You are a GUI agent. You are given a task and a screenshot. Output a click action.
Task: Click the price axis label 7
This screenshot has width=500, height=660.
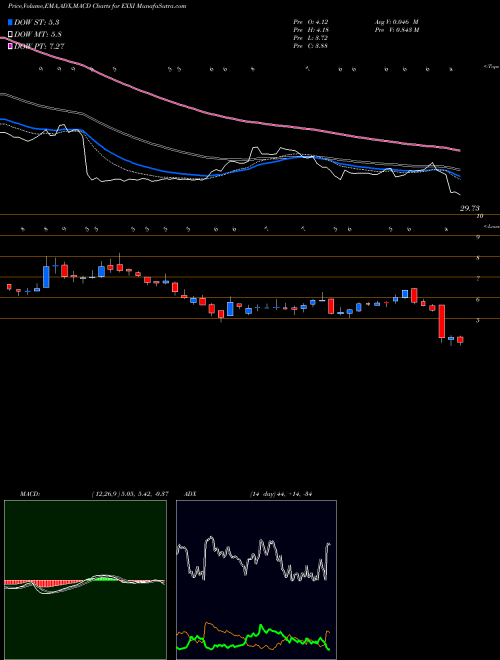(478, 279)
